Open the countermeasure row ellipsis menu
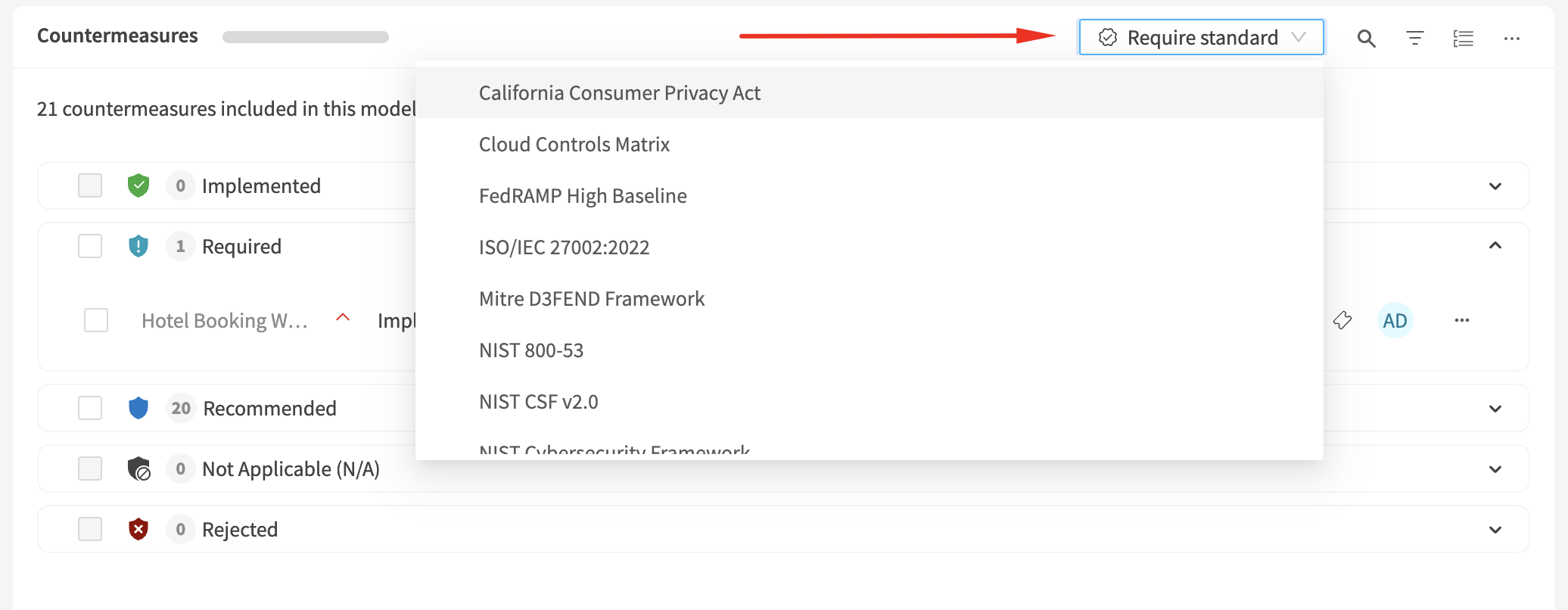The image size is (1568, 610). (x=1461, y=320)
